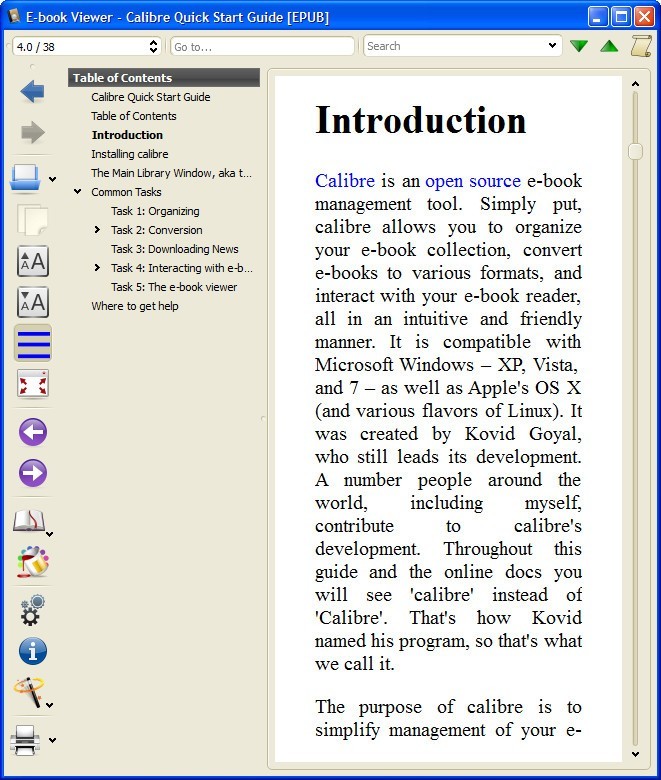Click the Search text field

[x=453, y=46]
